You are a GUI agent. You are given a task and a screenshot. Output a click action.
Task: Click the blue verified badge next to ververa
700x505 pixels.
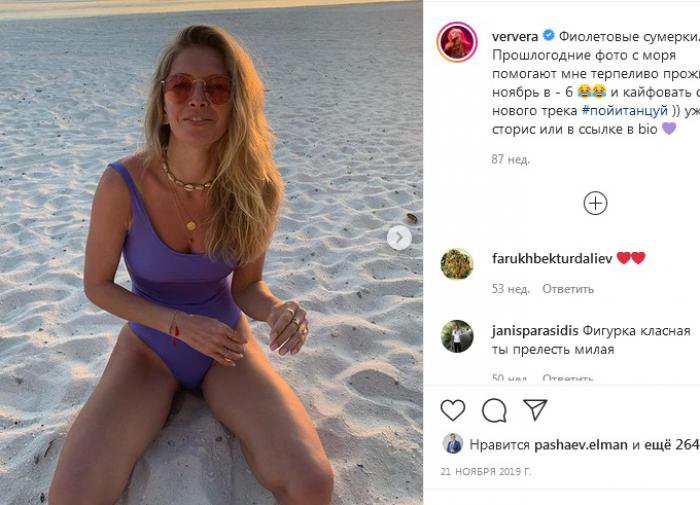point(549,35)
